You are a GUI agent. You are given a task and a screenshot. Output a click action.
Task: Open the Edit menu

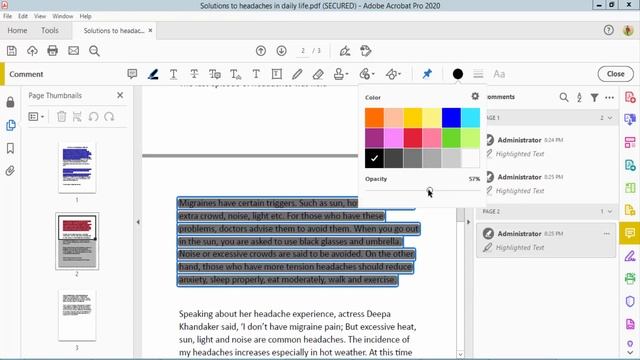pyautogui.click(x=23, y=16)
